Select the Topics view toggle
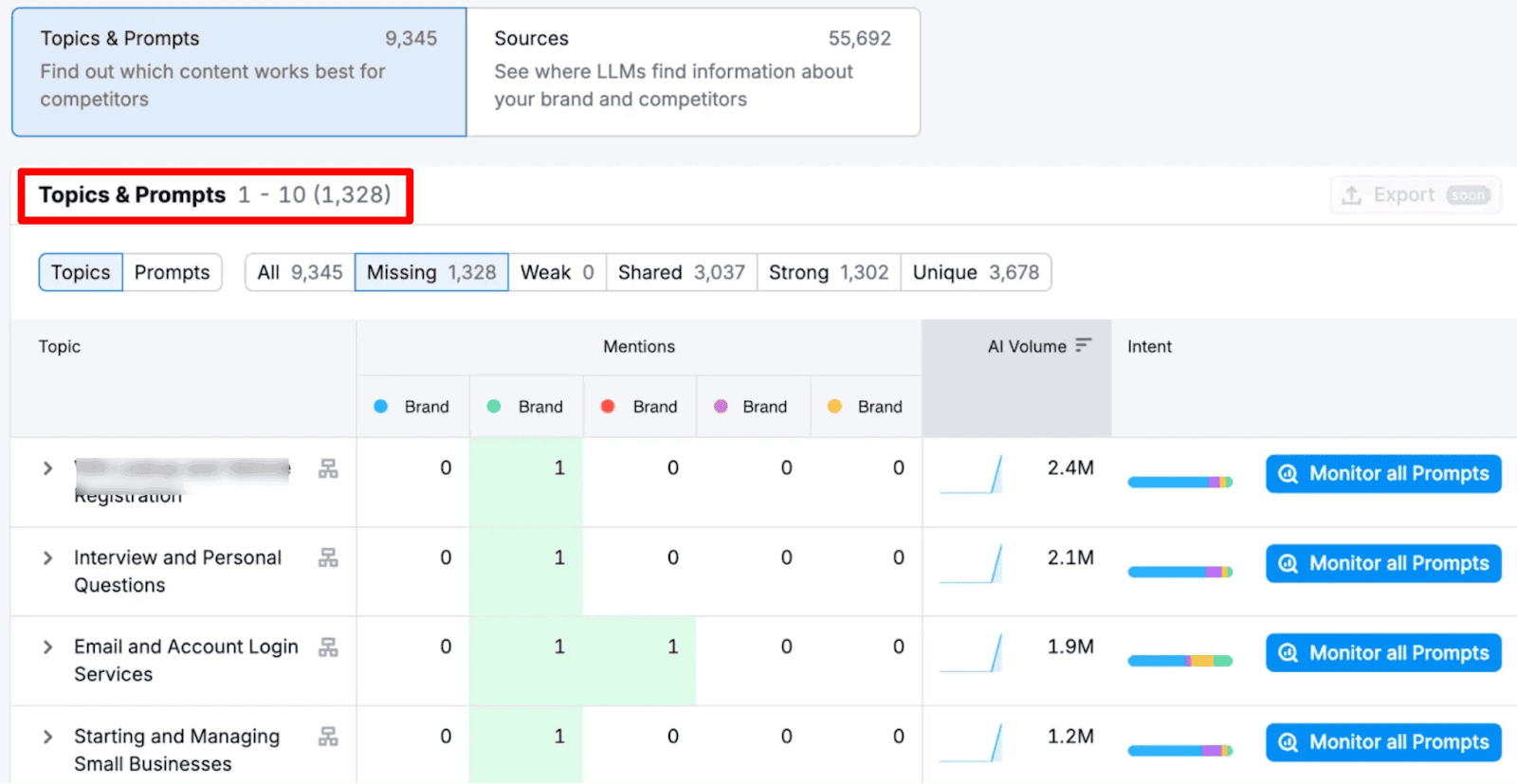 81,273
